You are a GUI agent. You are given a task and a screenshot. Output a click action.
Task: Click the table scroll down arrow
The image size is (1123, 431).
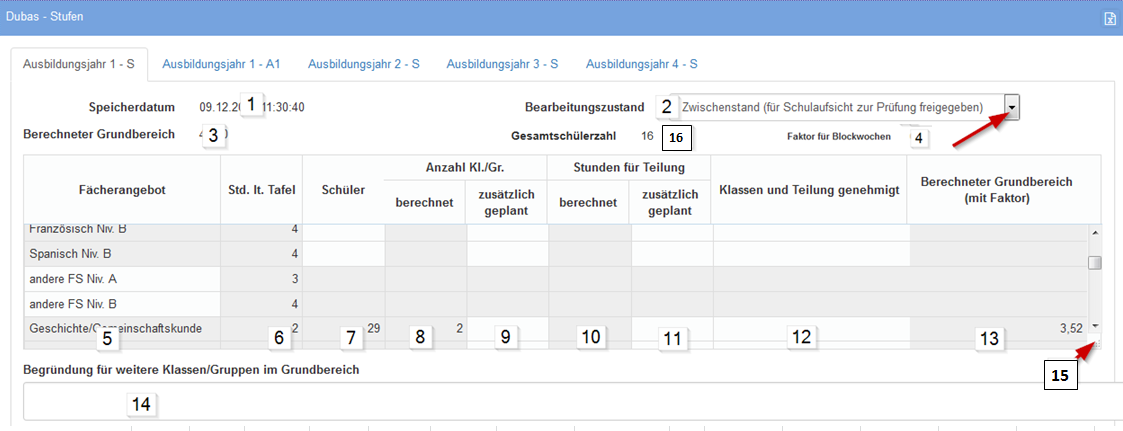[1094, 326]
